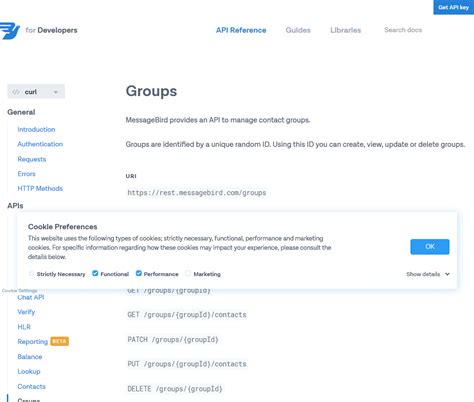
Task: Uncheck the Functional cookies checkbox
Action: 95,273
